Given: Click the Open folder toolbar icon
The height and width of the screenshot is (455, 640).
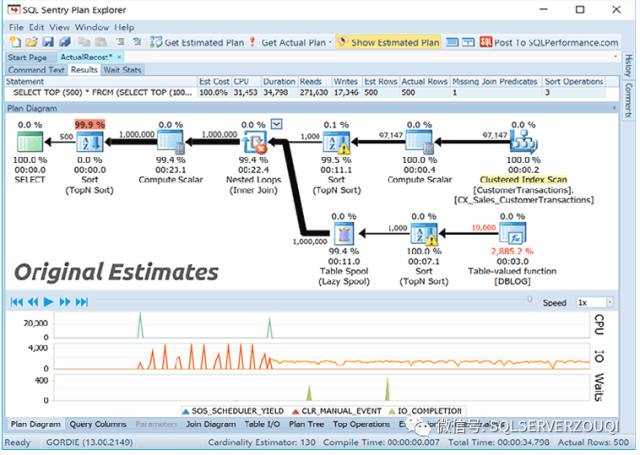Looking at the screenshot, I should [x=31, y=42].
